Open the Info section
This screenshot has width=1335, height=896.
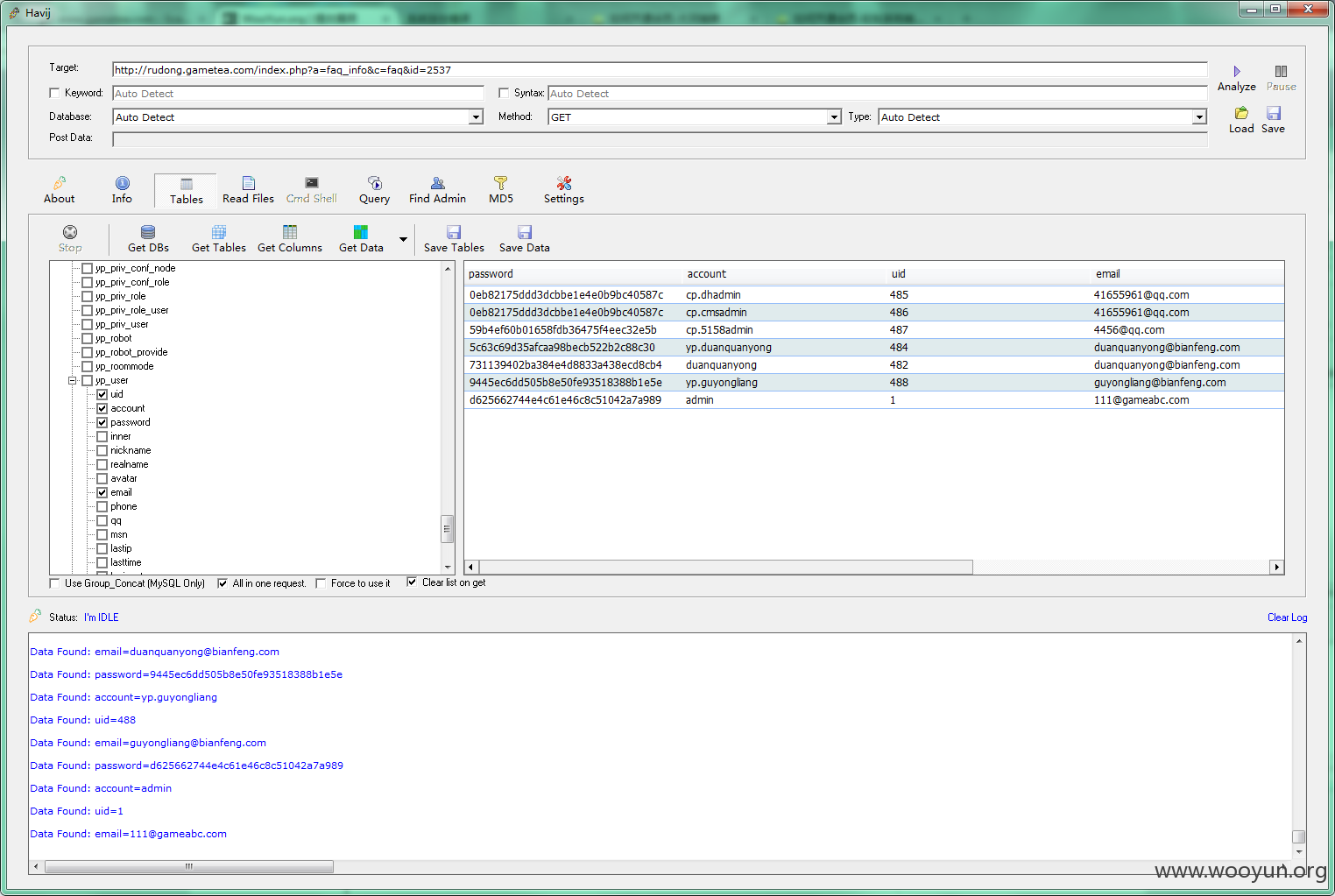click(x=122, y=190)
